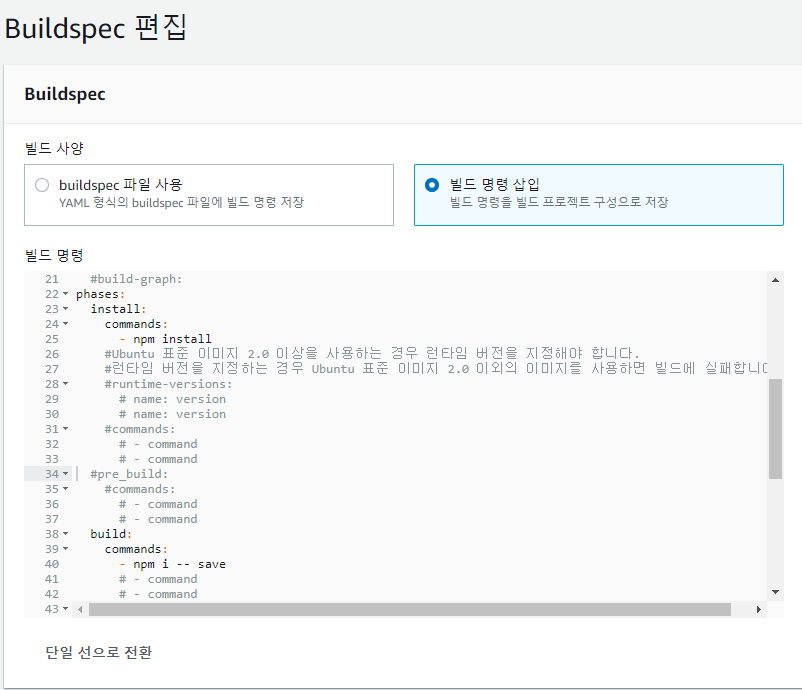
Task: Click the 'build:' key on line 38
Action: click(111, 534)
